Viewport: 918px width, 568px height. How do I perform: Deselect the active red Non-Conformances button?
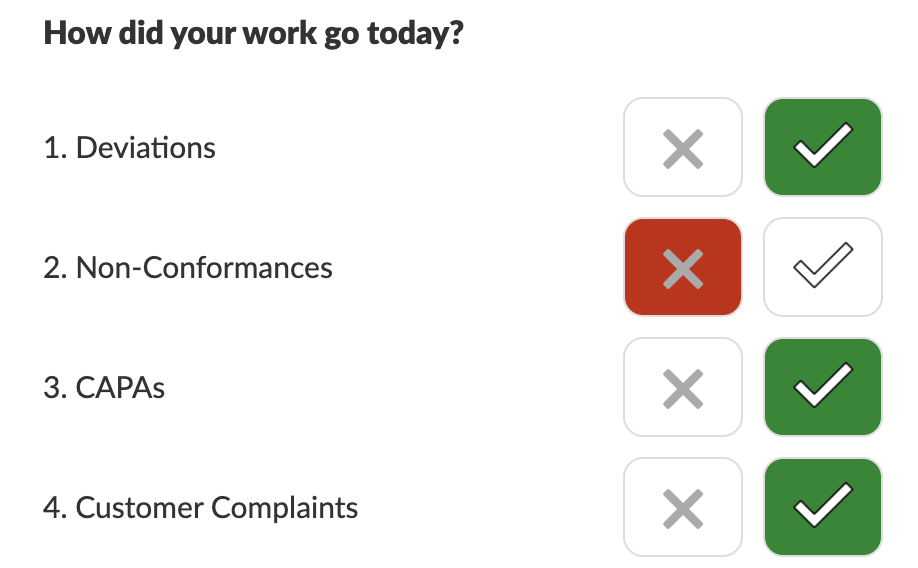point(682,267)
